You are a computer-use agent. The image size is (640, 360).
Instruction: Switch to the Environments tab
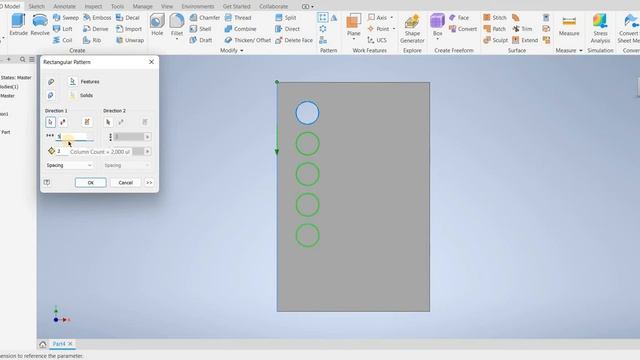pos(198,7)
